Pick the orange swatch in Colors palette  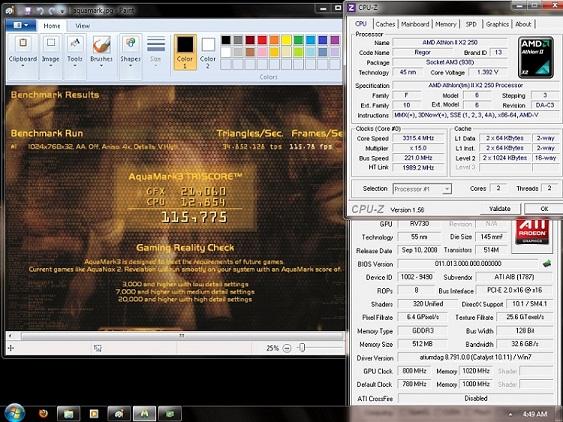(274, 40)
